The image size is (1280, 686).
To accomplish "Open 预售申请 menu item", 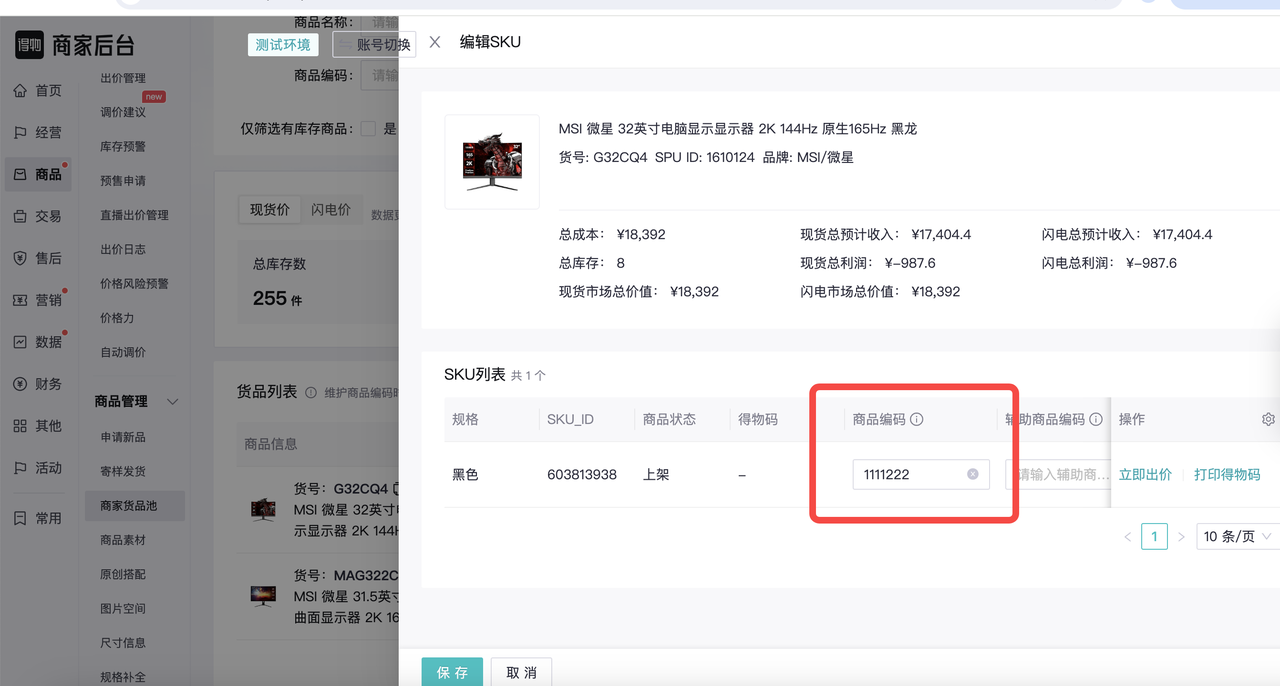I will click(x=123, y=181).
